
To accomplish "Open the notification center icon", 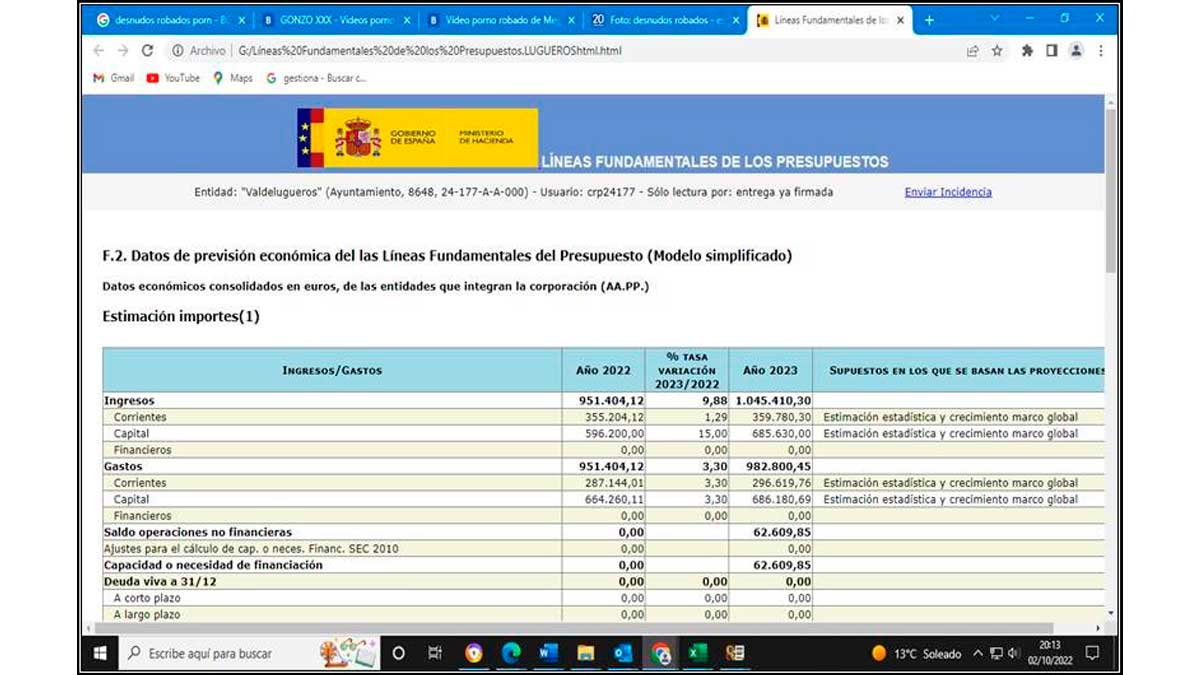I will [x=1092, y=653].
